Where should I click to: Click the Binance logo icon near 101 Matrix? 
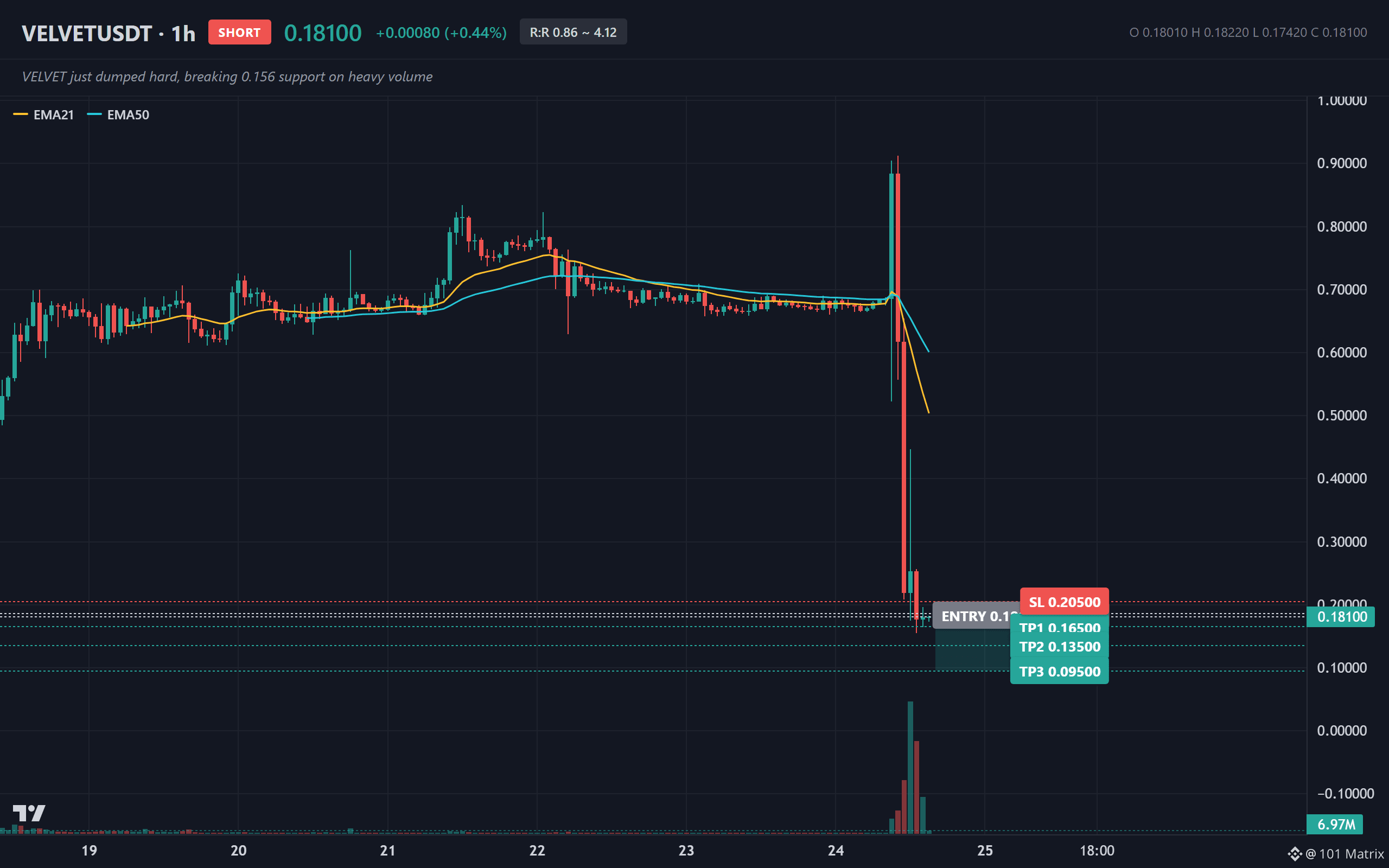[x=1295, y=854]
